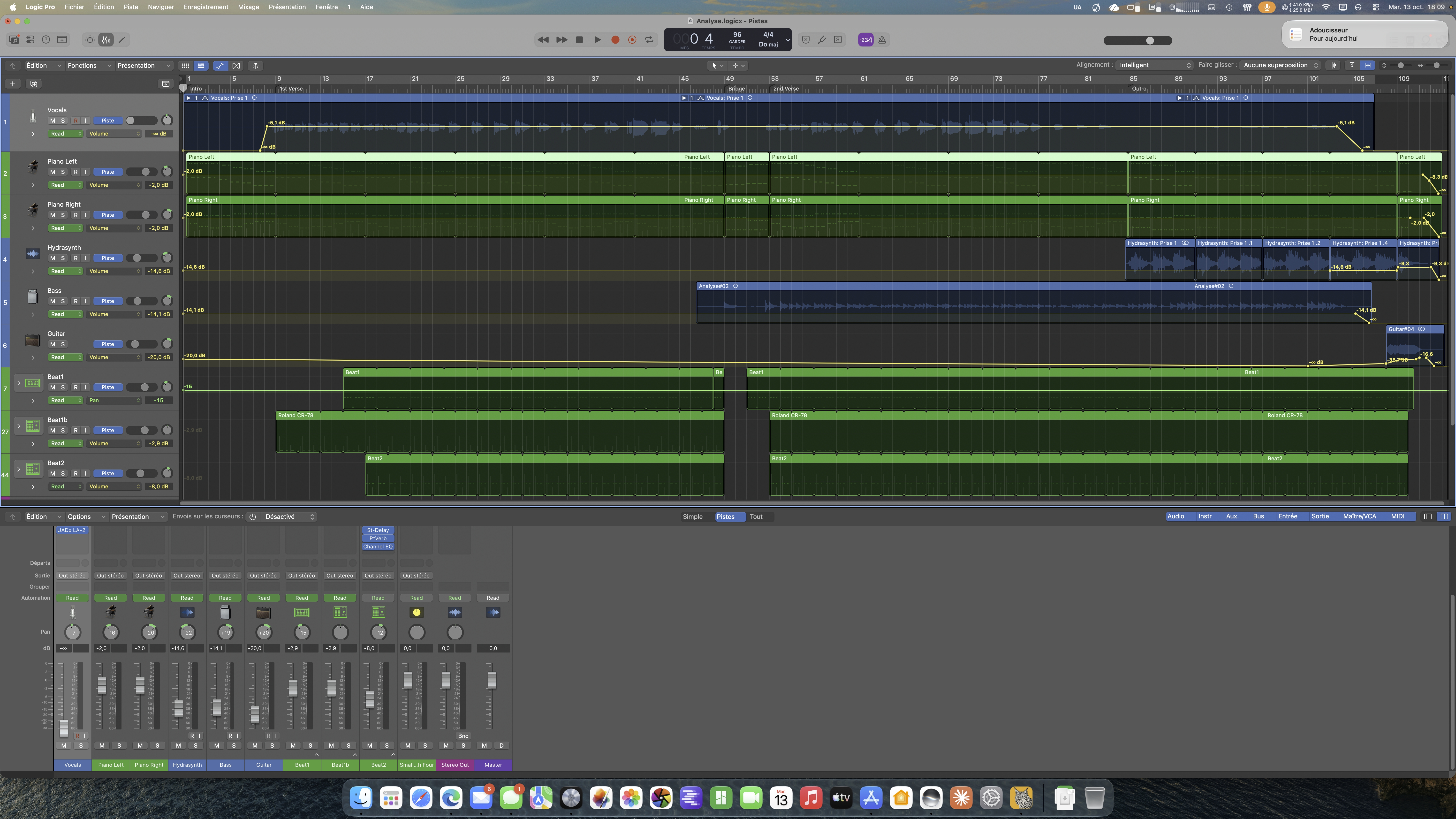The width and height of the screenshot is (1456, 819).
Task: Toggle the Cycle loop button
Action: pos(649,39)
